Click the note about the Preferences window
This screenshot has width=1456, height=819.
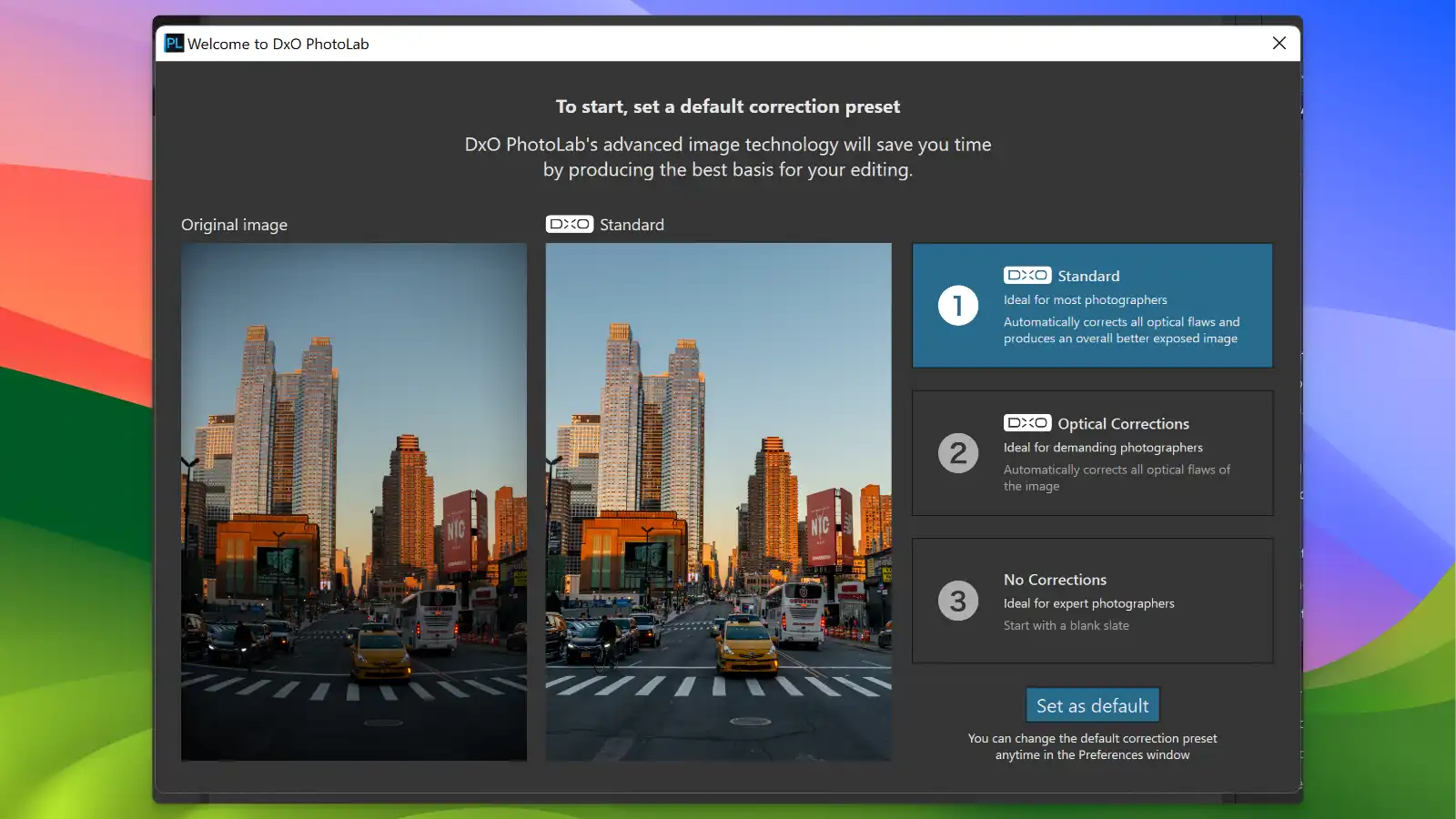(1092, 746)
